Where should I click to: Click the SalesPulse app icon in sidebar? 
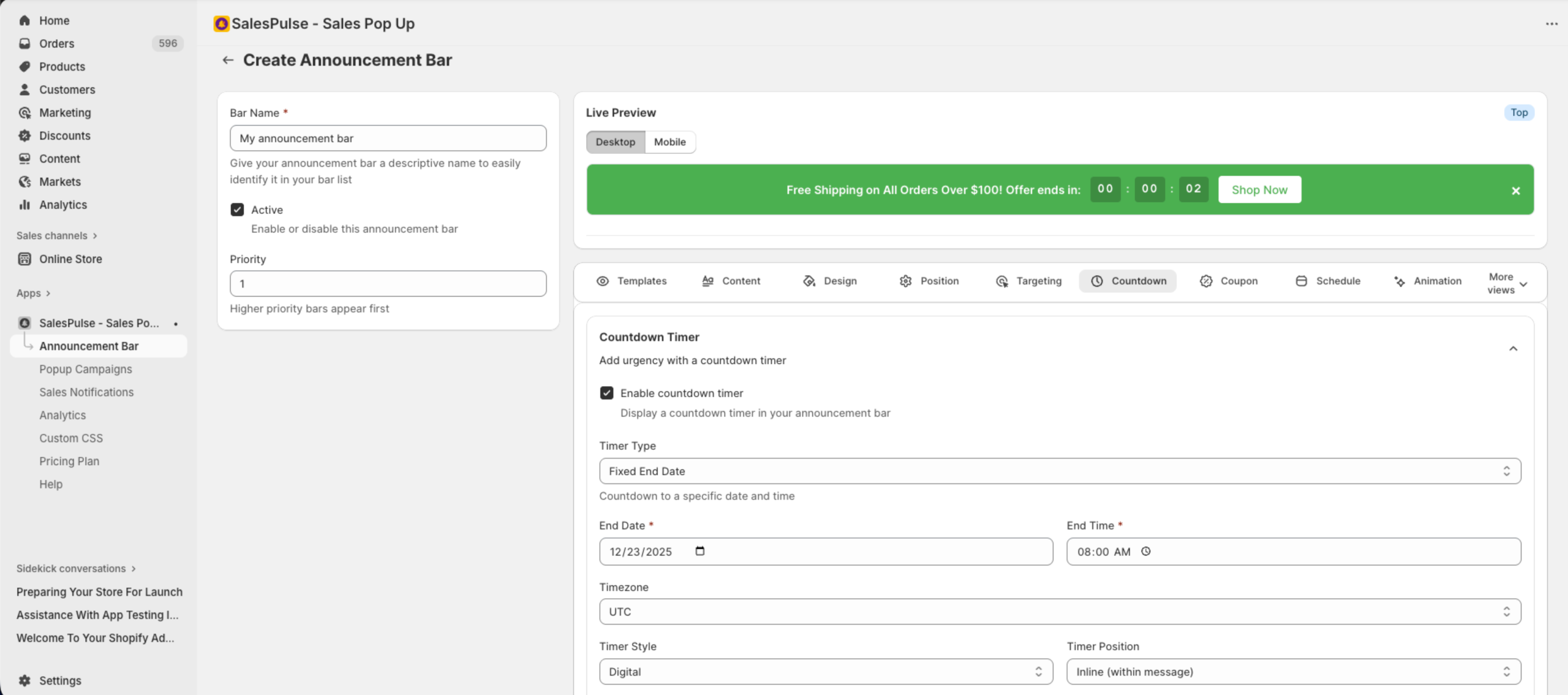(x=24, y=323)
